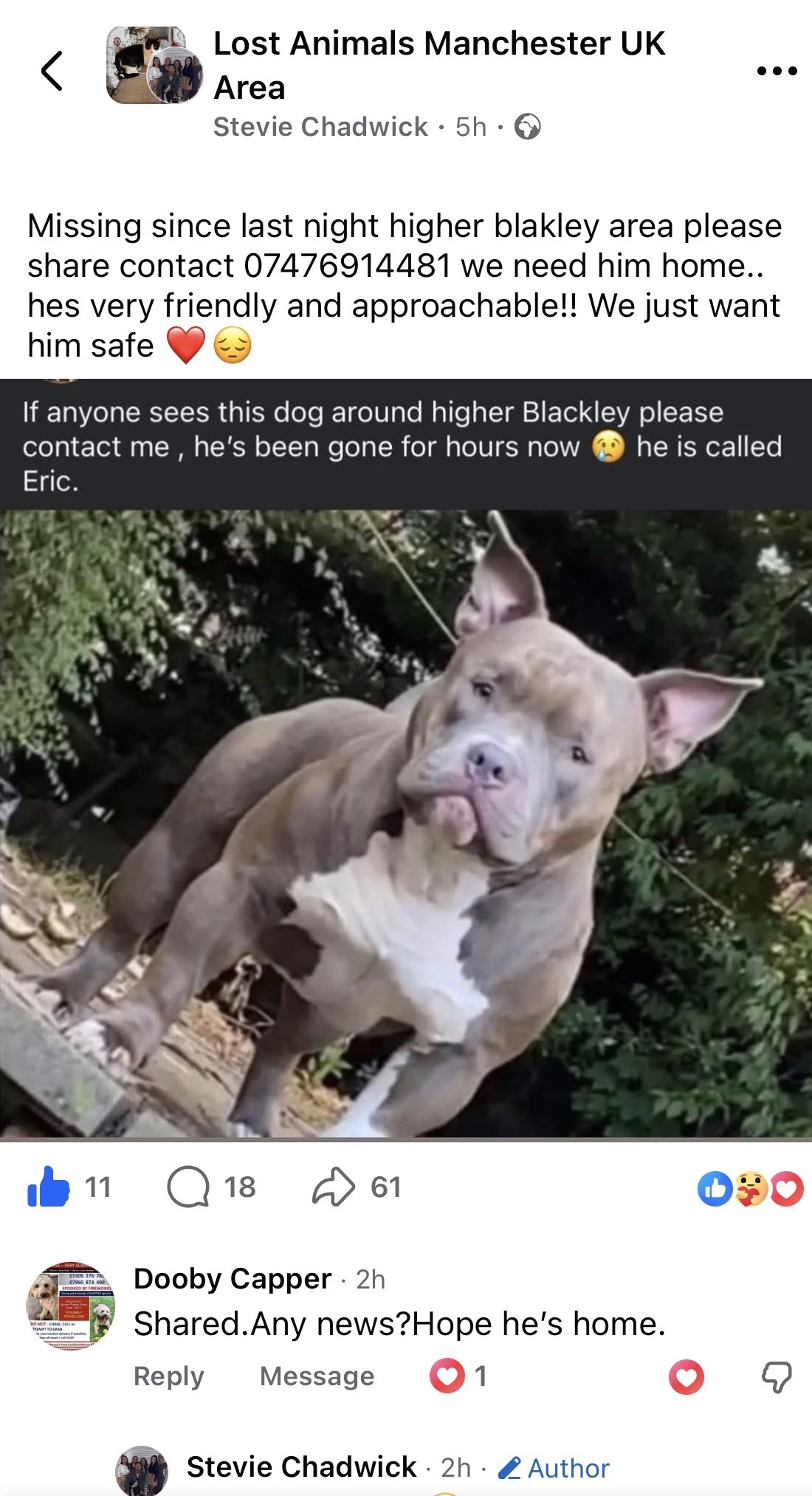Open the missing dog Eric photo
The width and height of the screenshot is (812, 1496).
point(406,823)
